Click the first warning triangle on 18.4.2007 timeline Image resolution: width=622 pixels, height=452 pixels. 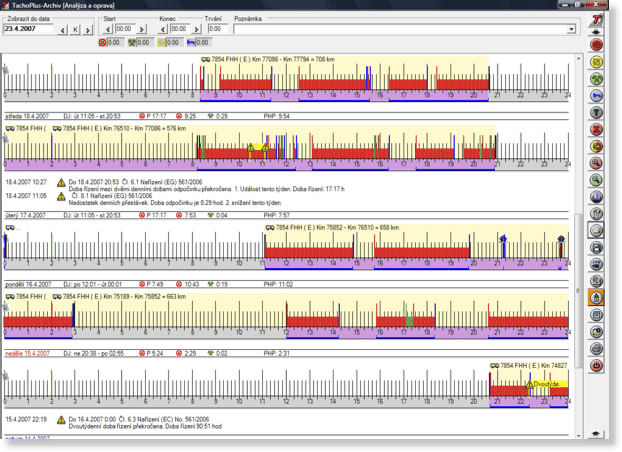[251, 148]
